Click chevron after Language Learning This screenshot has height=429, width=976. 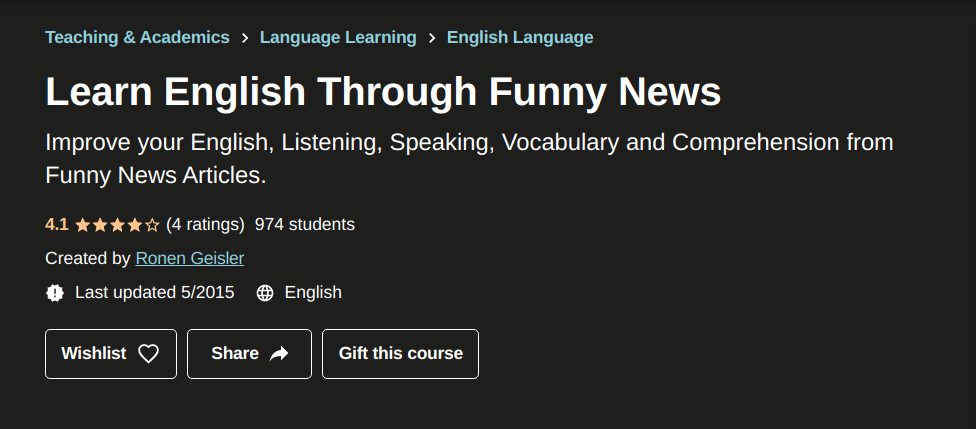pyautogui.click(x=432, y=38)
